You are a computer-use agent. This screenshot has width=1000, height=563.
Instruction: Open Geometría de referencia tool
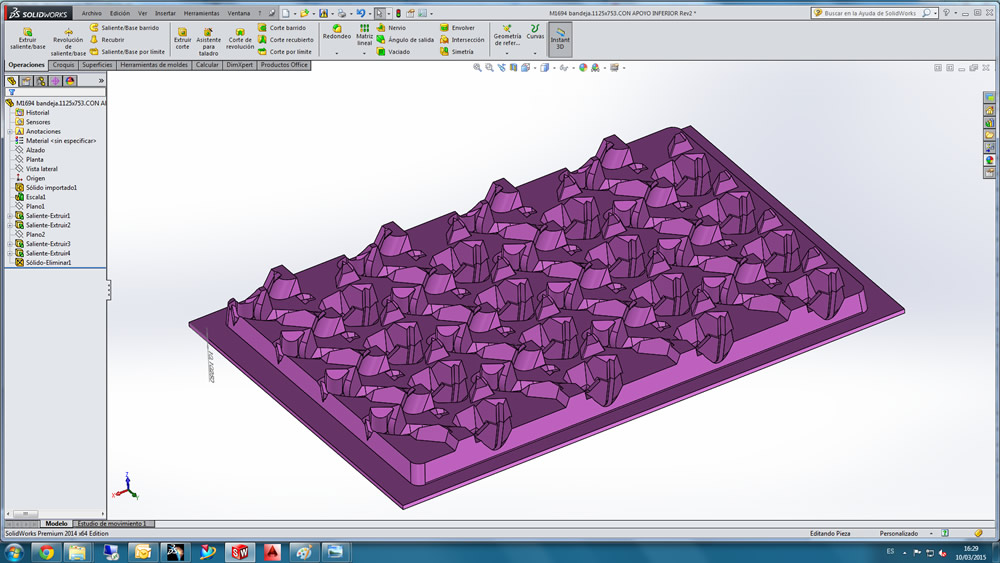coord(507,36)
